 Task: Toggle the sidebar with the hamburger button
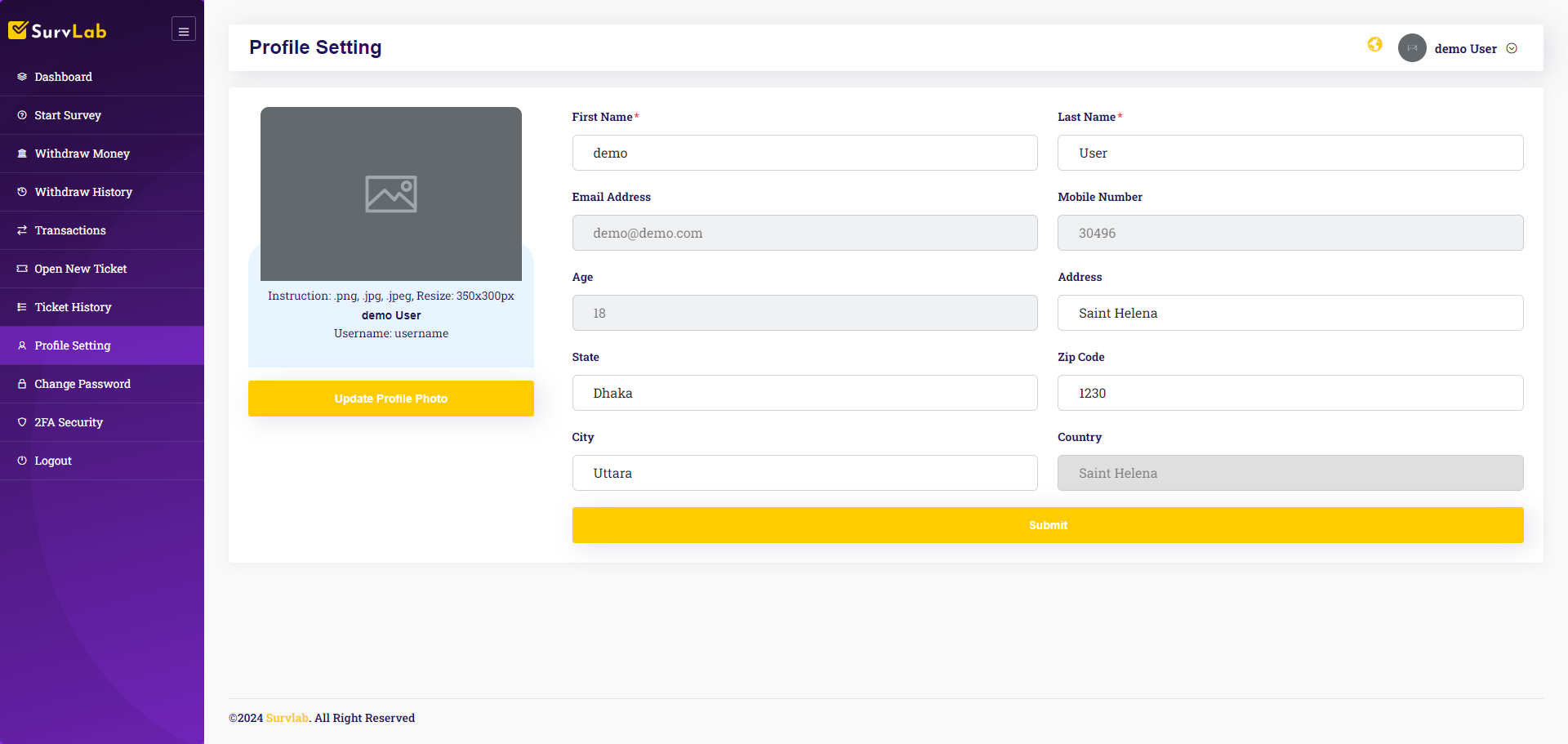[183, 29]
